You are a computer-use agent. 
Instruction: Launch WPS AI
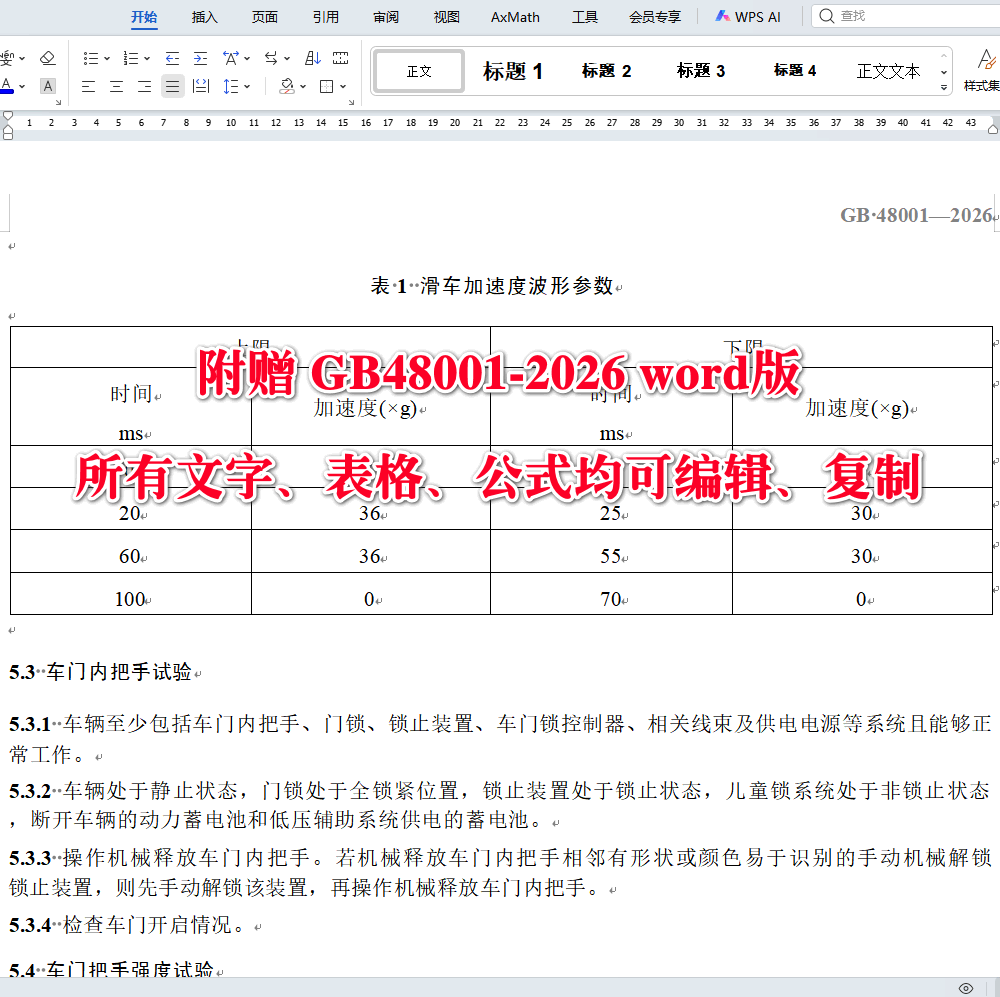click(x=748, y=16)
